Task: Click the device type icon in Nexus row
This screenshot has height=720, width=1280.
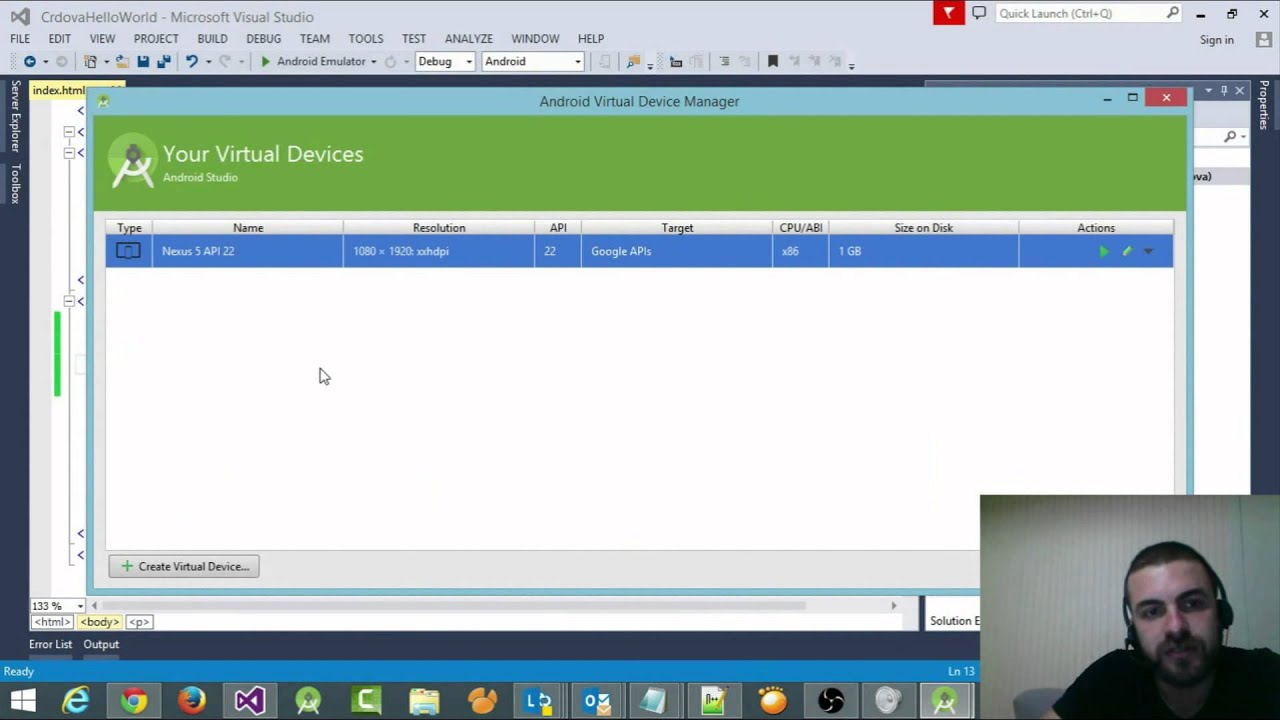Action: [128, 251]
